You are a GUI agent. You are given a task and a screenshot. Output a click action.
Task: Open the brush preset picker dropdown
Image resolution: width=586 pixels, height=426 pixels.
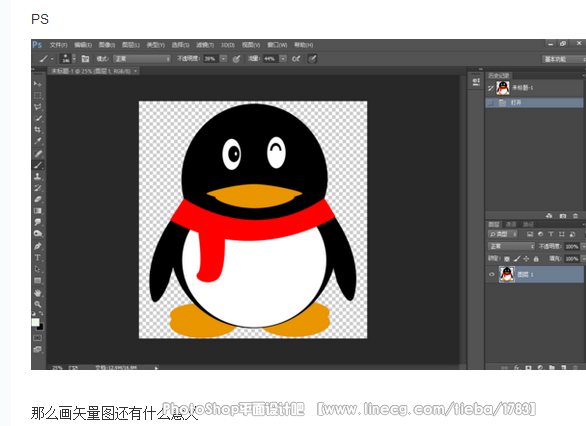pos(74,59)
